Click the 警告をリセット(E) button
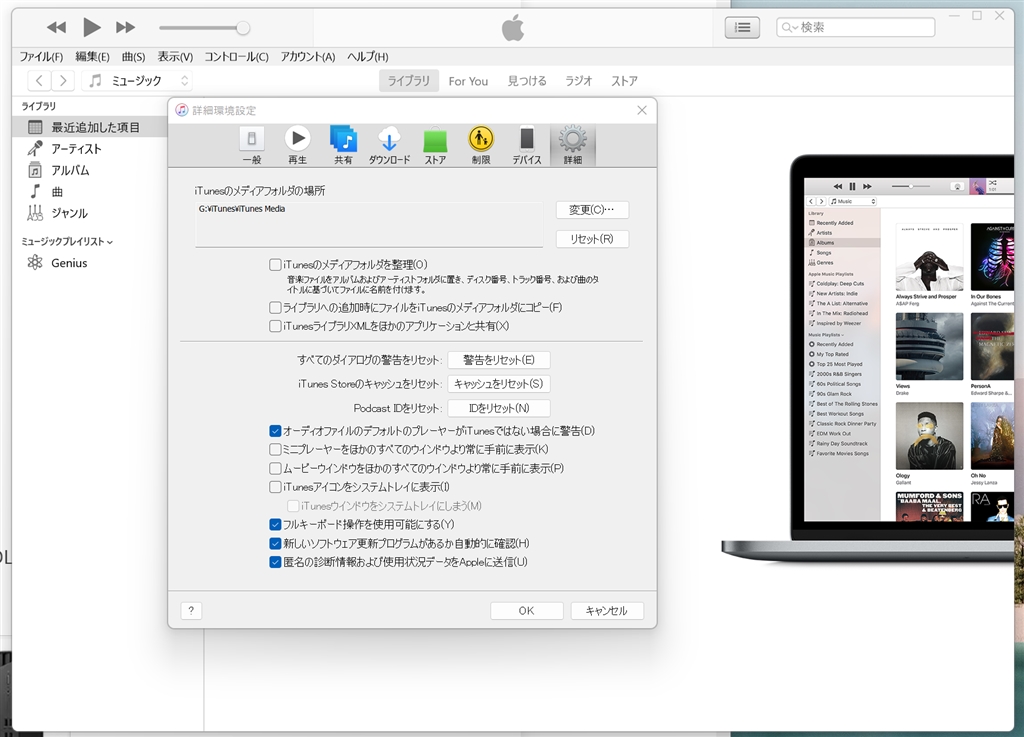The width and height of the screenshot is (1024, 737). point(499,360)
